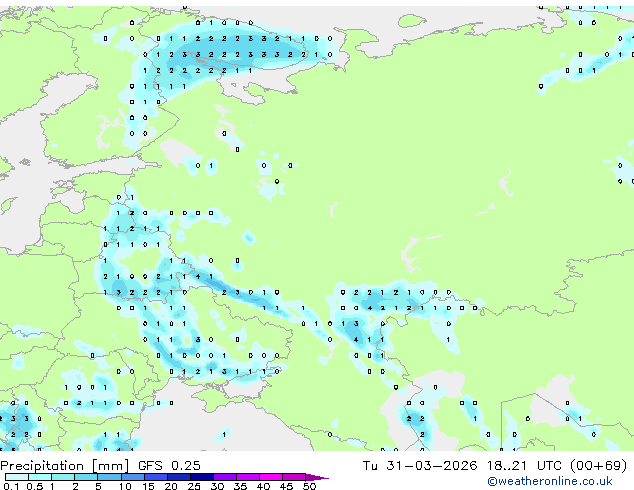Click the "(00+69)" forecast offset text

598,466
